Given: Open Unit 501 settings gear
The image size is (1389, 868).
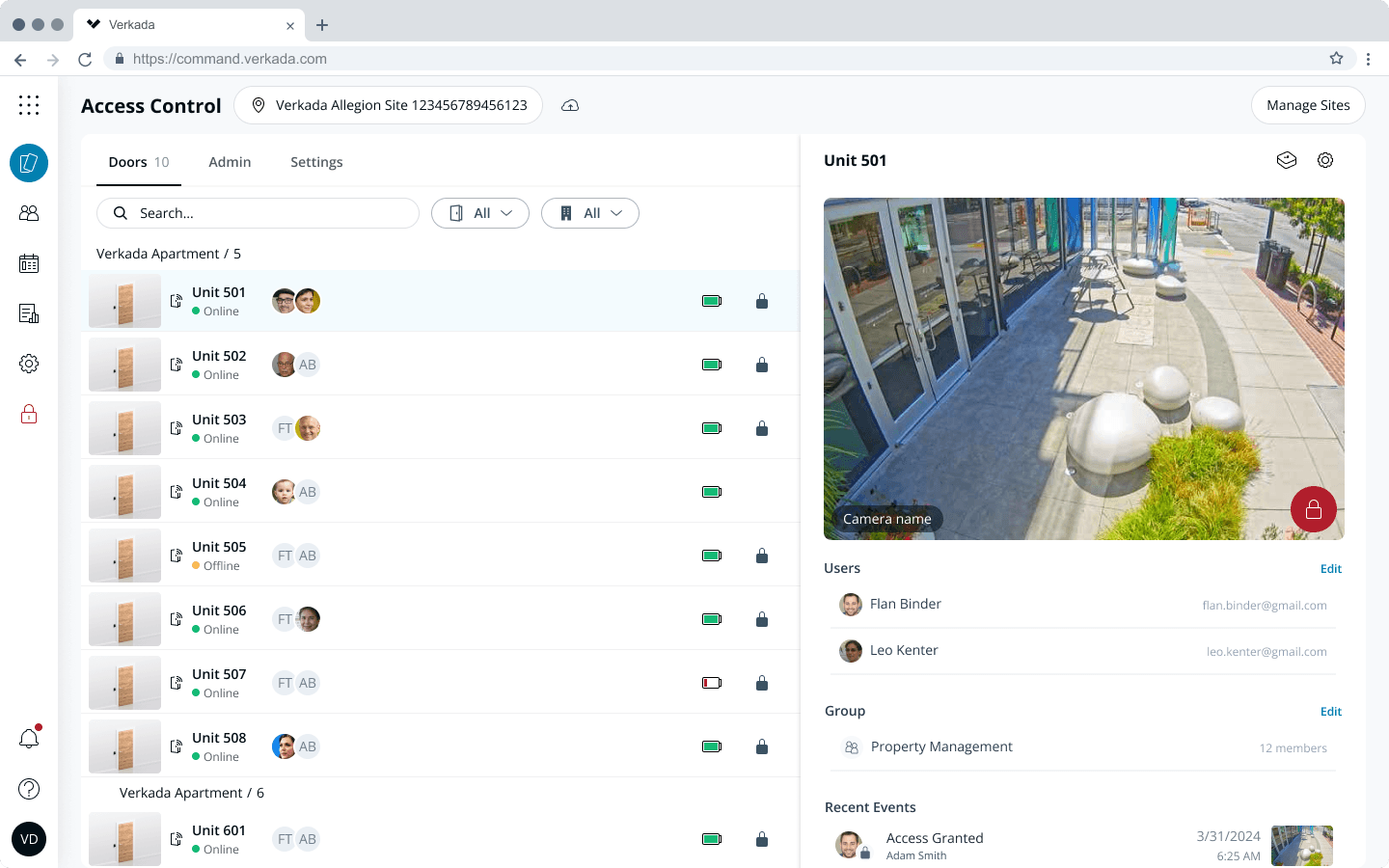Looking at the screenshot, I should point(1325,161).
